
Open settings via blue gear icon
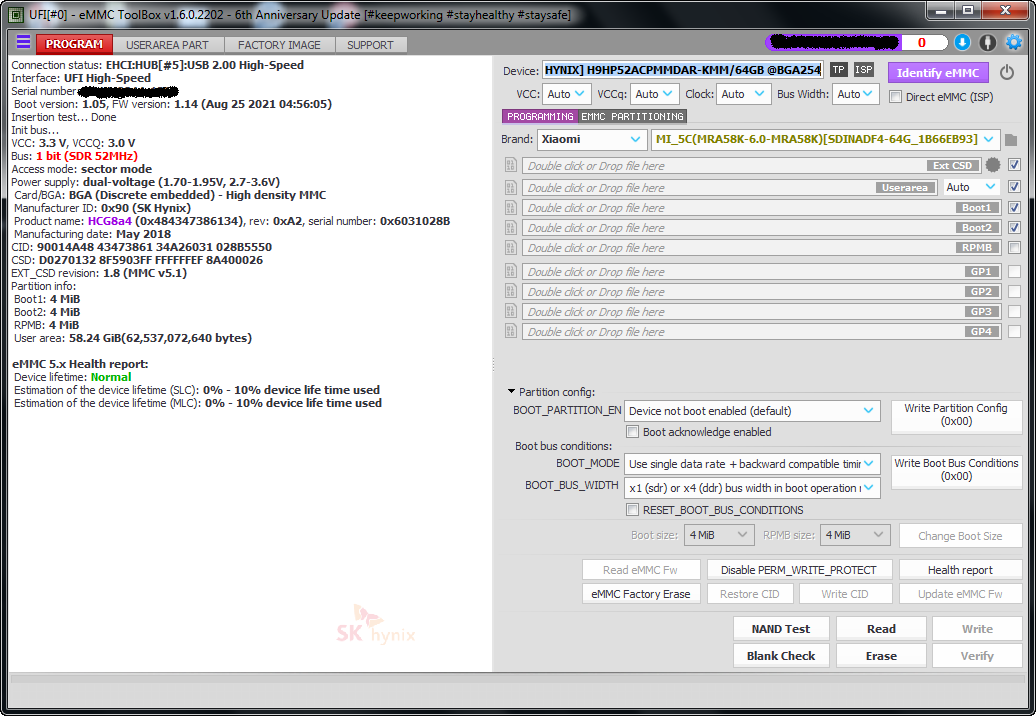click(x=1014, y=43)
